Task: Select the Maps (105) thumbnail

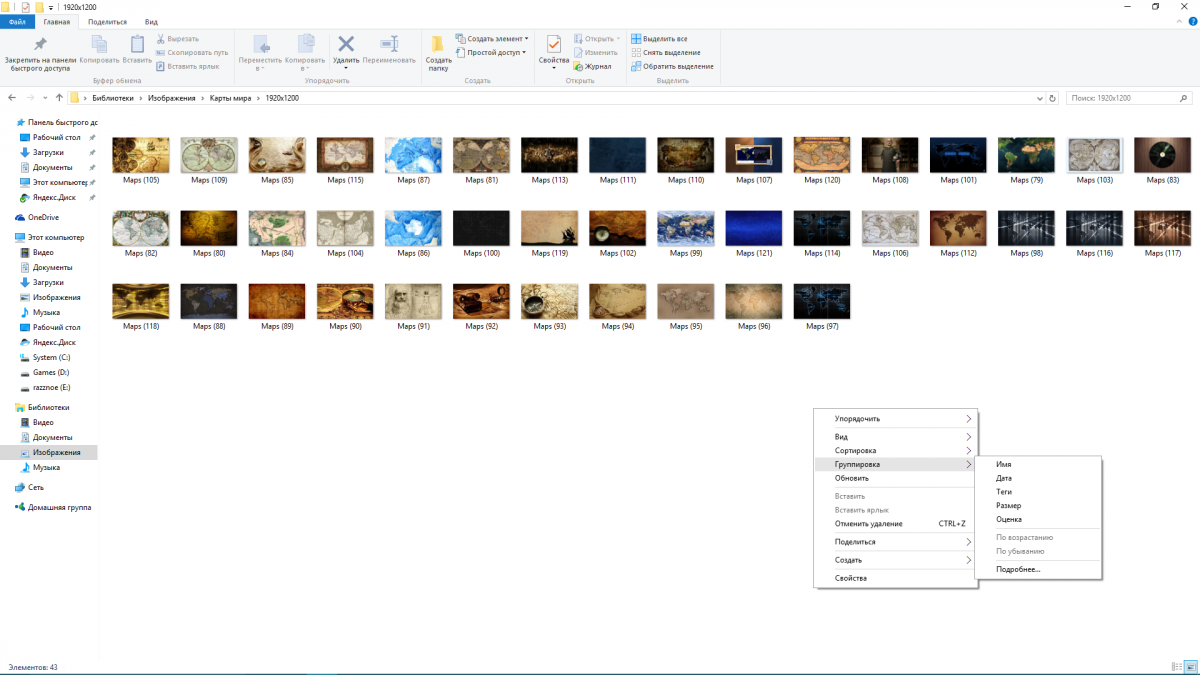Action: coord(141,156)
